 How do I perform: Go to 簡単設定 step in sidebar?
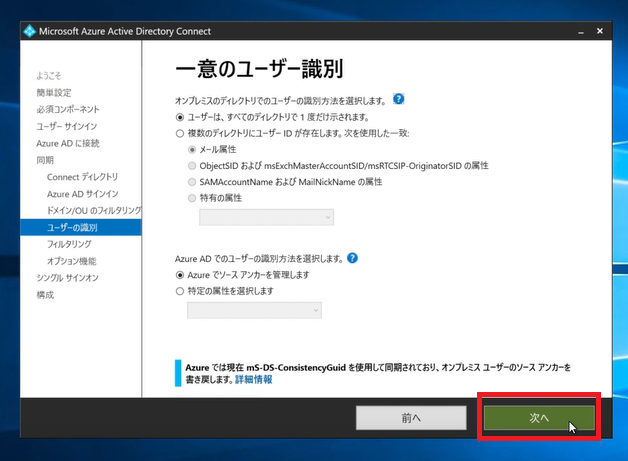tap(54, 93)
